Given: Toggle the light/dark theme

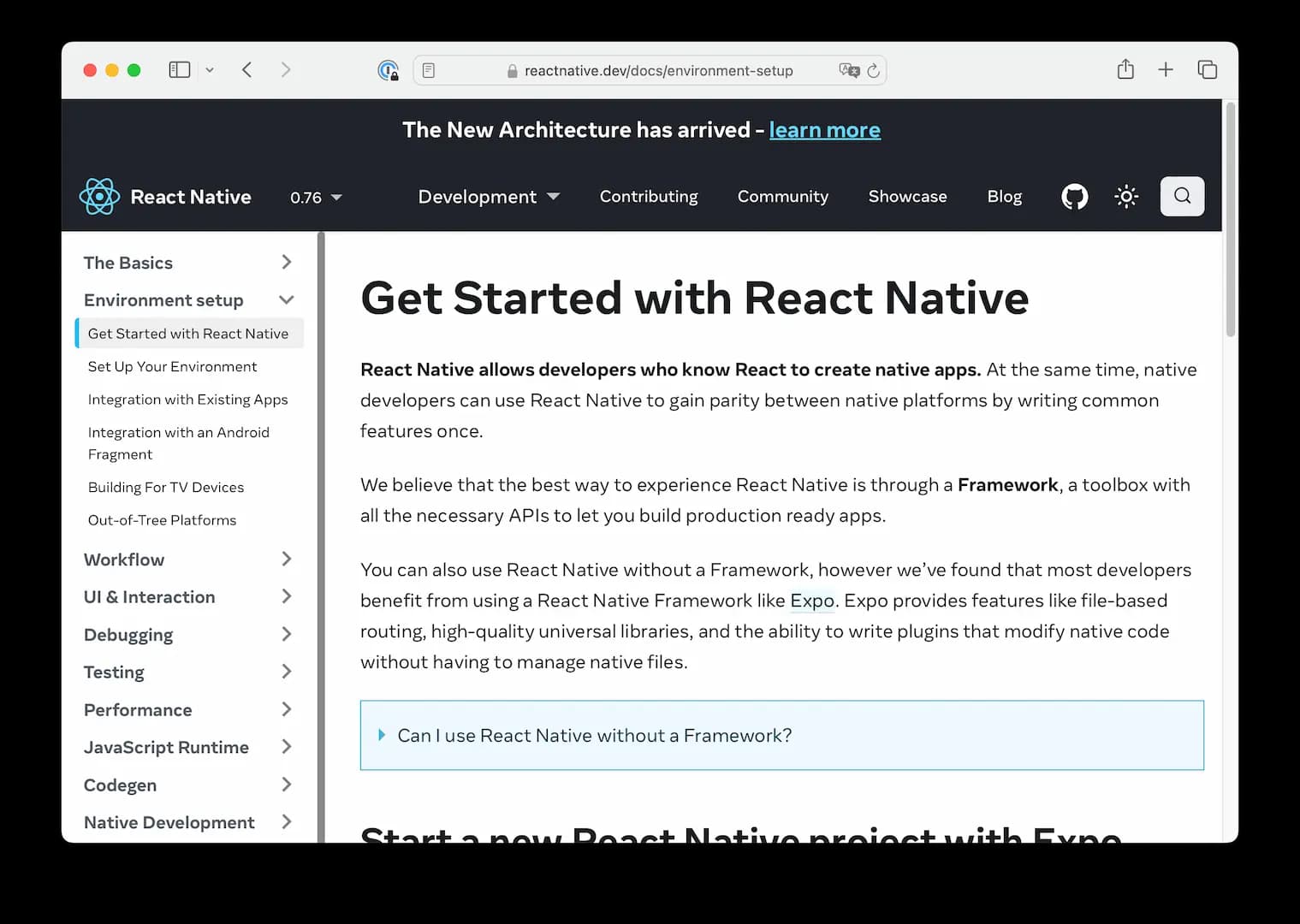Looking at the screenshot, I should pos(1126,197).
